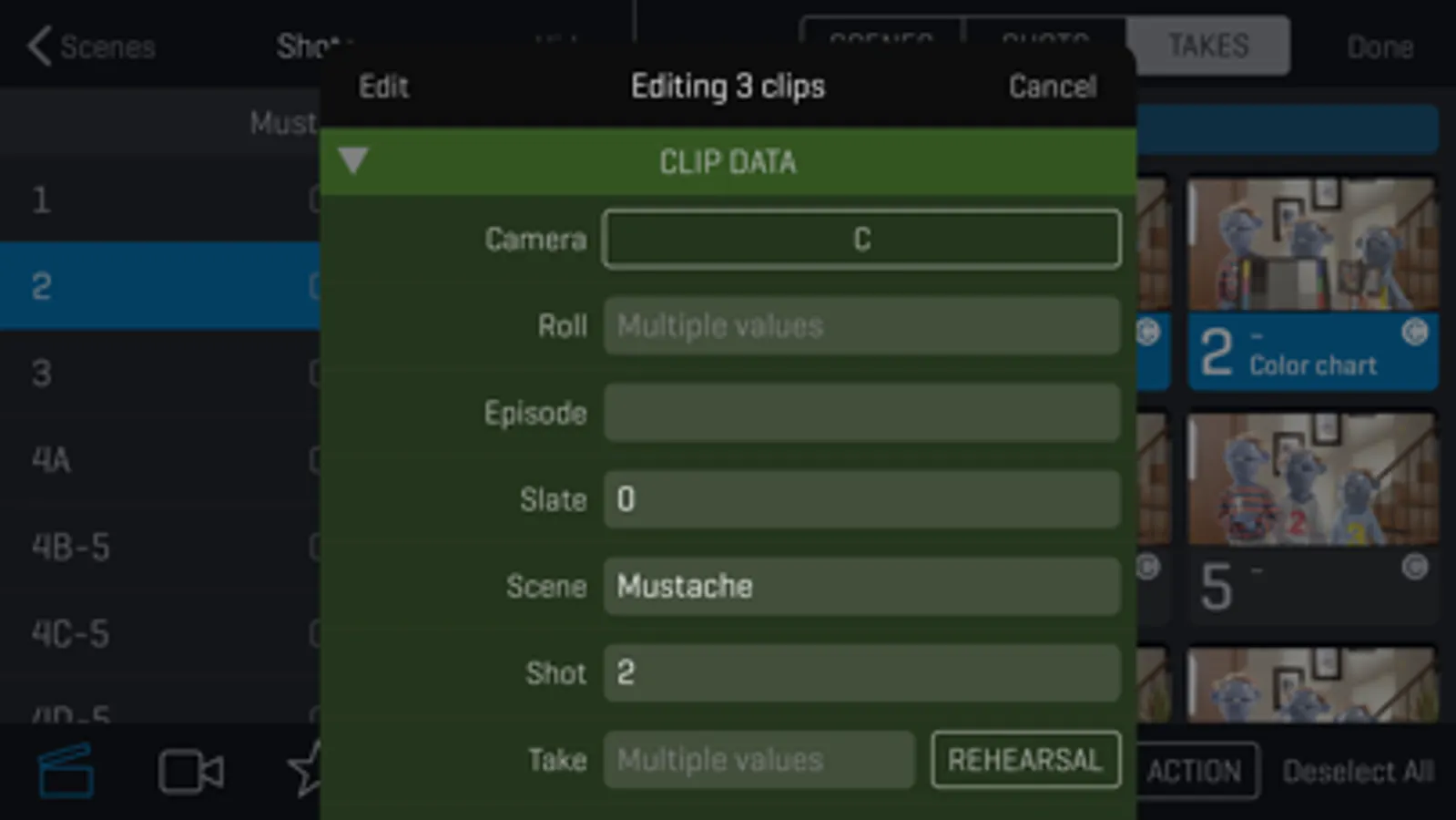
Task: Collapse the CLIP DATA section triangle
Action: pyautogui.click(x=353, y=161)
